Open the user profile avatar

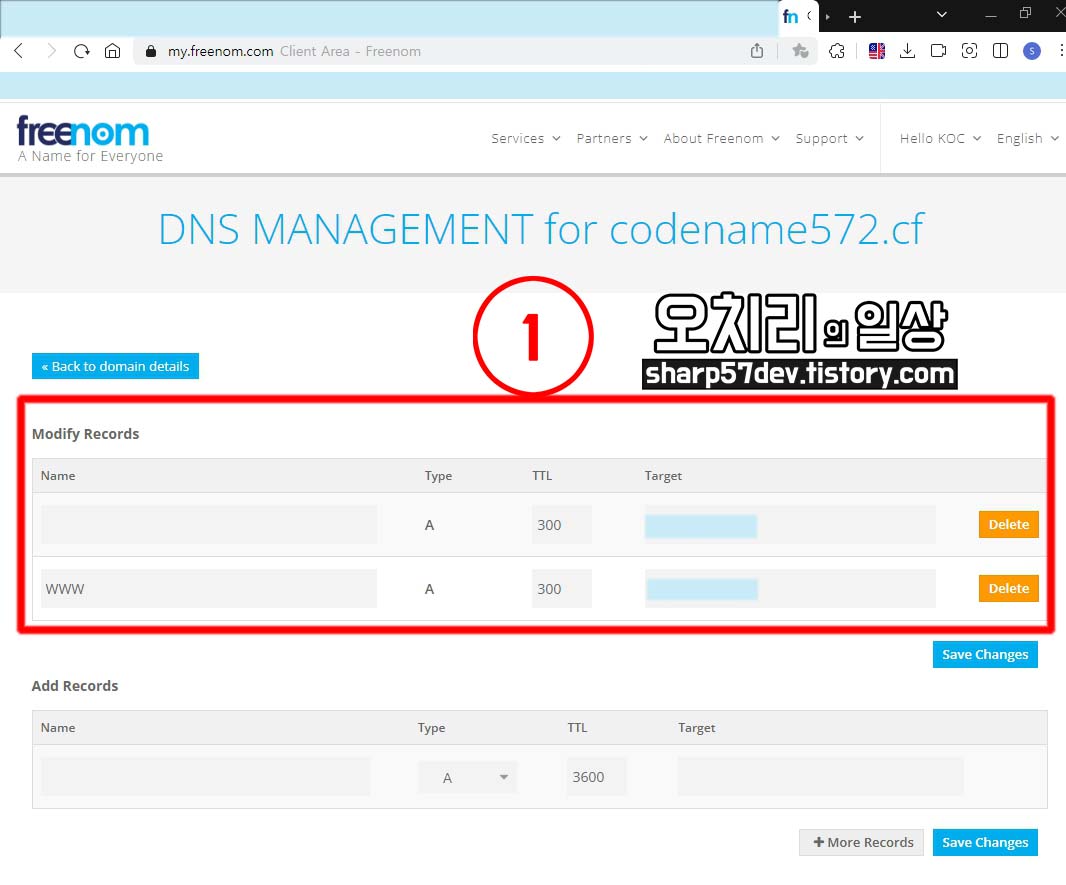(1032, 51)
